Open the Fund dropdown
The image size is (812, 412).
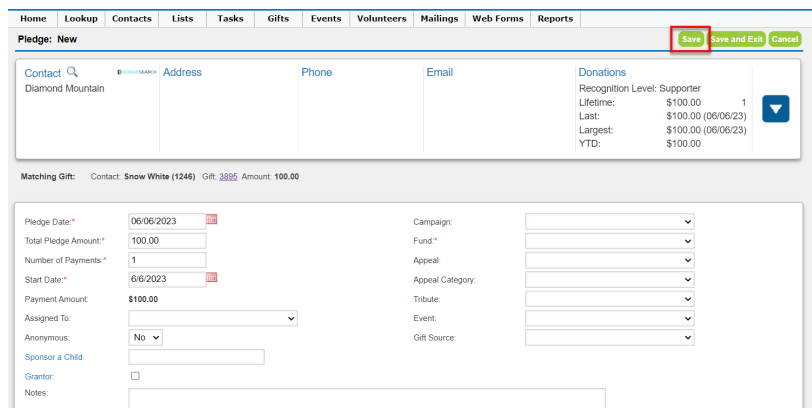pyautogui.click(x=610, y=241)
